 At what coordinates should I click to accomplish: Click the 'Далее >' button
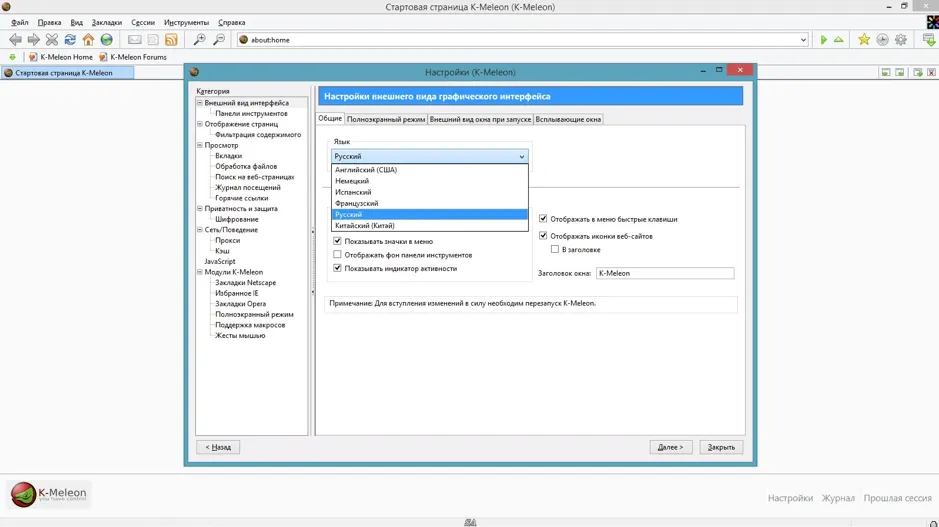[x=670, y=447]
